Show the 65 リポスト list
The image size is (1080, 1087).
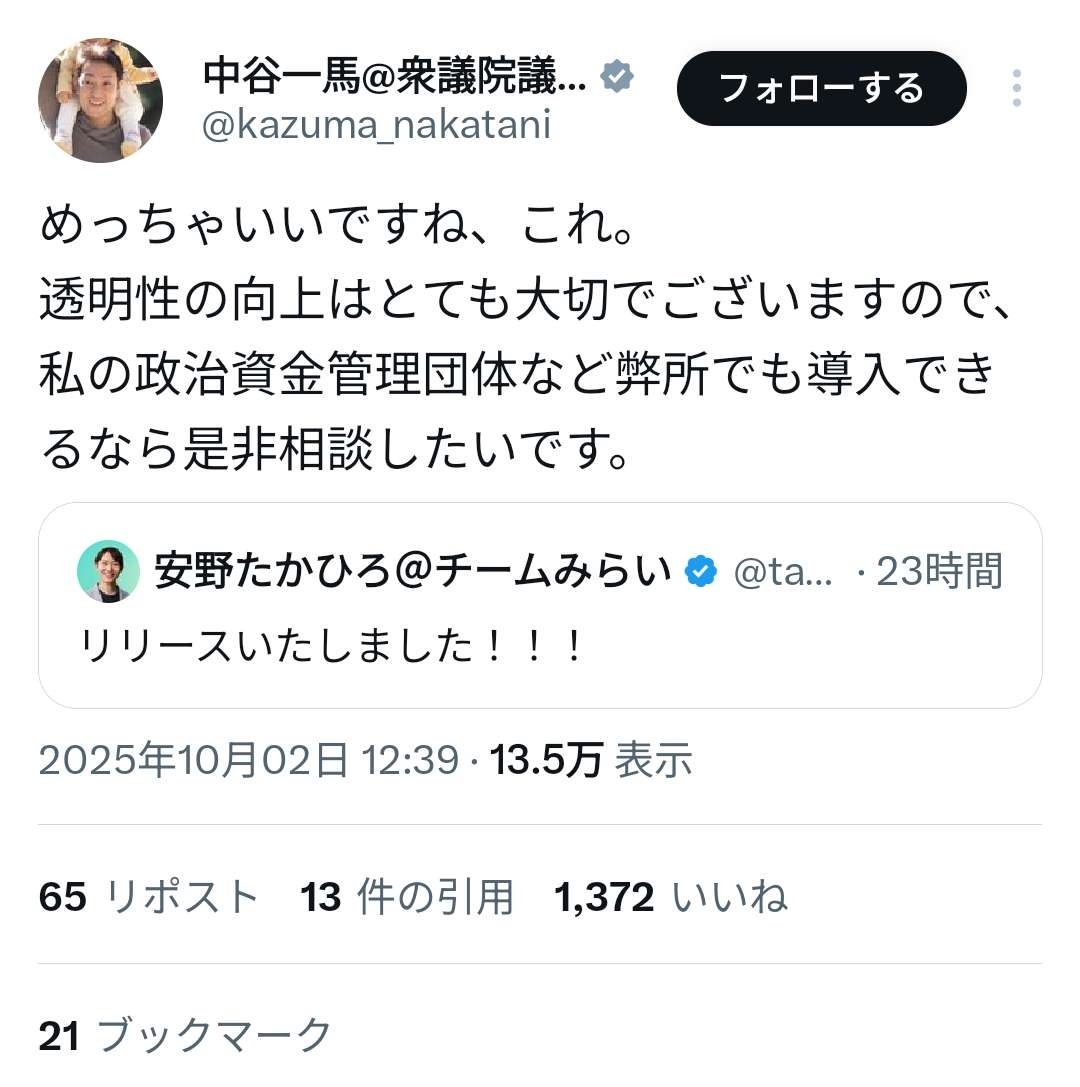click(148, 897)
